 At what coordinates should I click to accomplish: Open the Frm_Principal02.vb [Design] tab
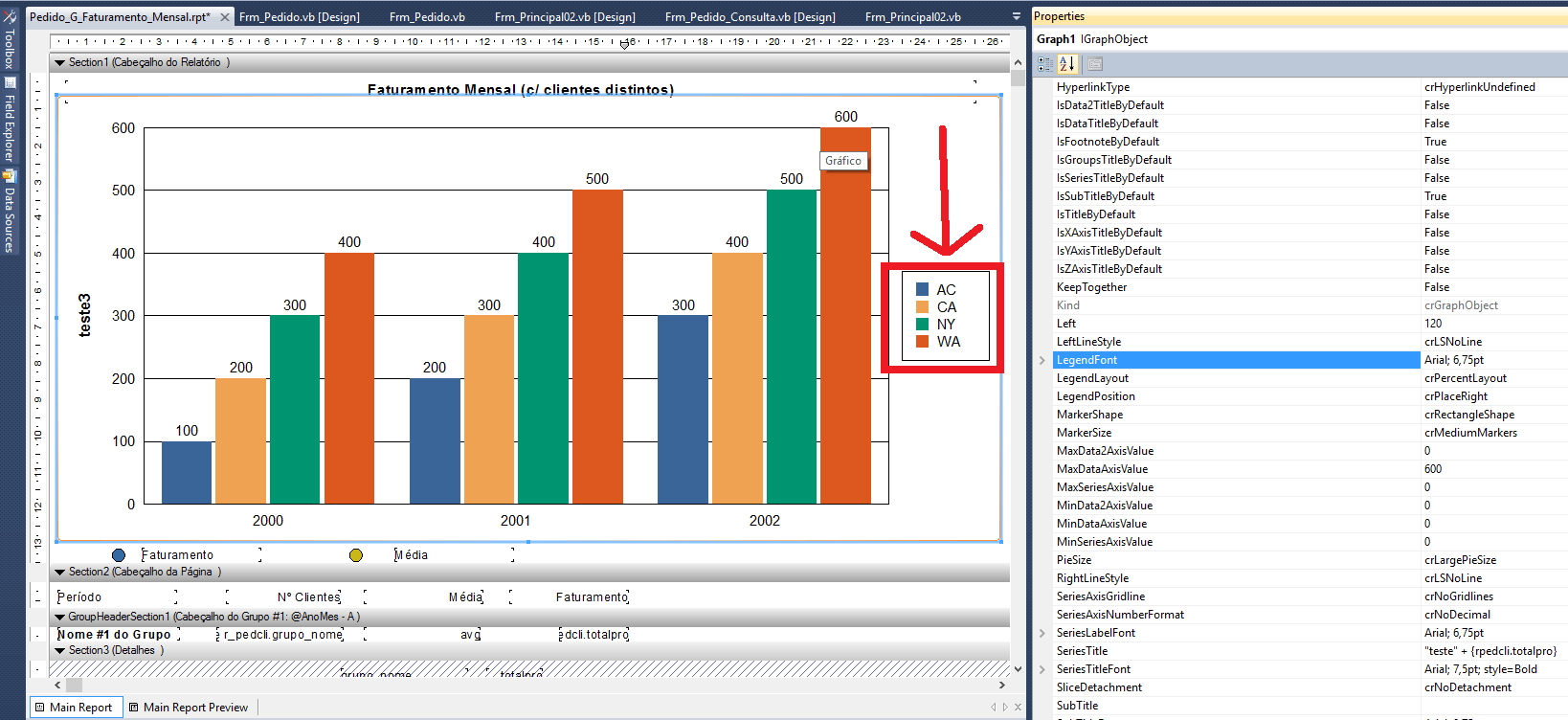pyautogui.click(x=565, y=17)
